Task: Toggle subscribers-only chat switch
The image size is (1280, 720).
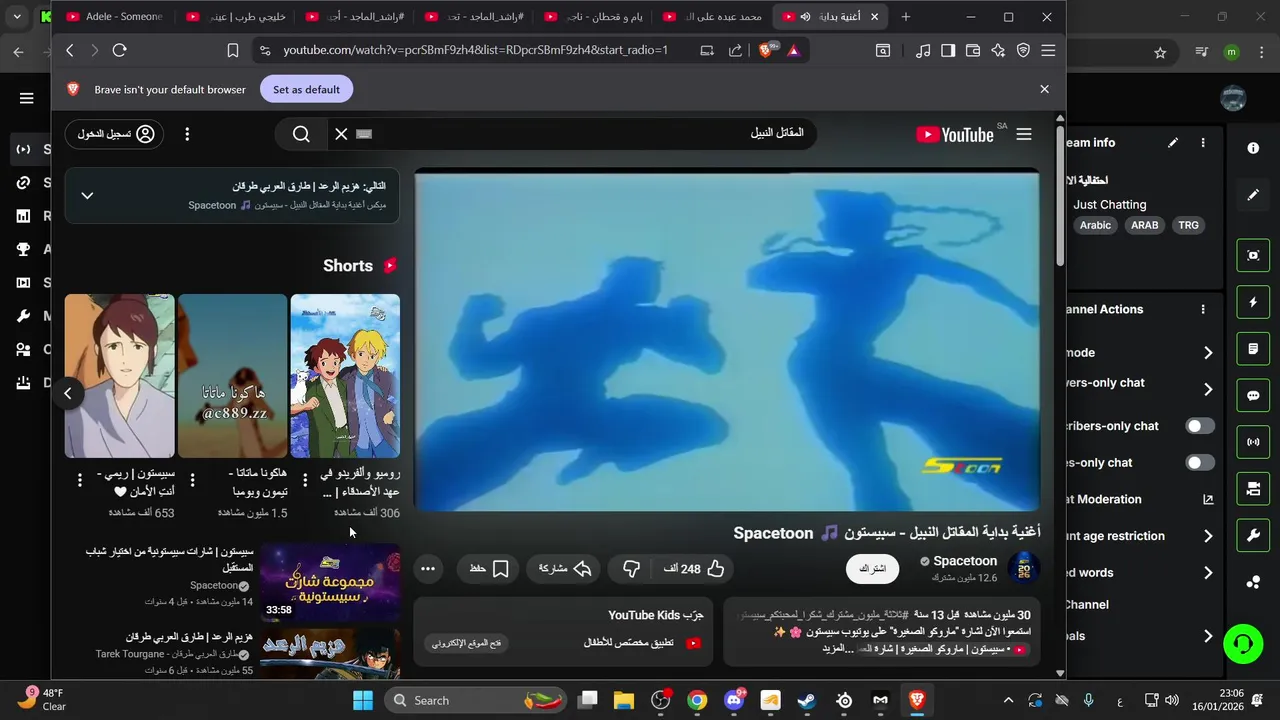Action: coord(1200,426)
